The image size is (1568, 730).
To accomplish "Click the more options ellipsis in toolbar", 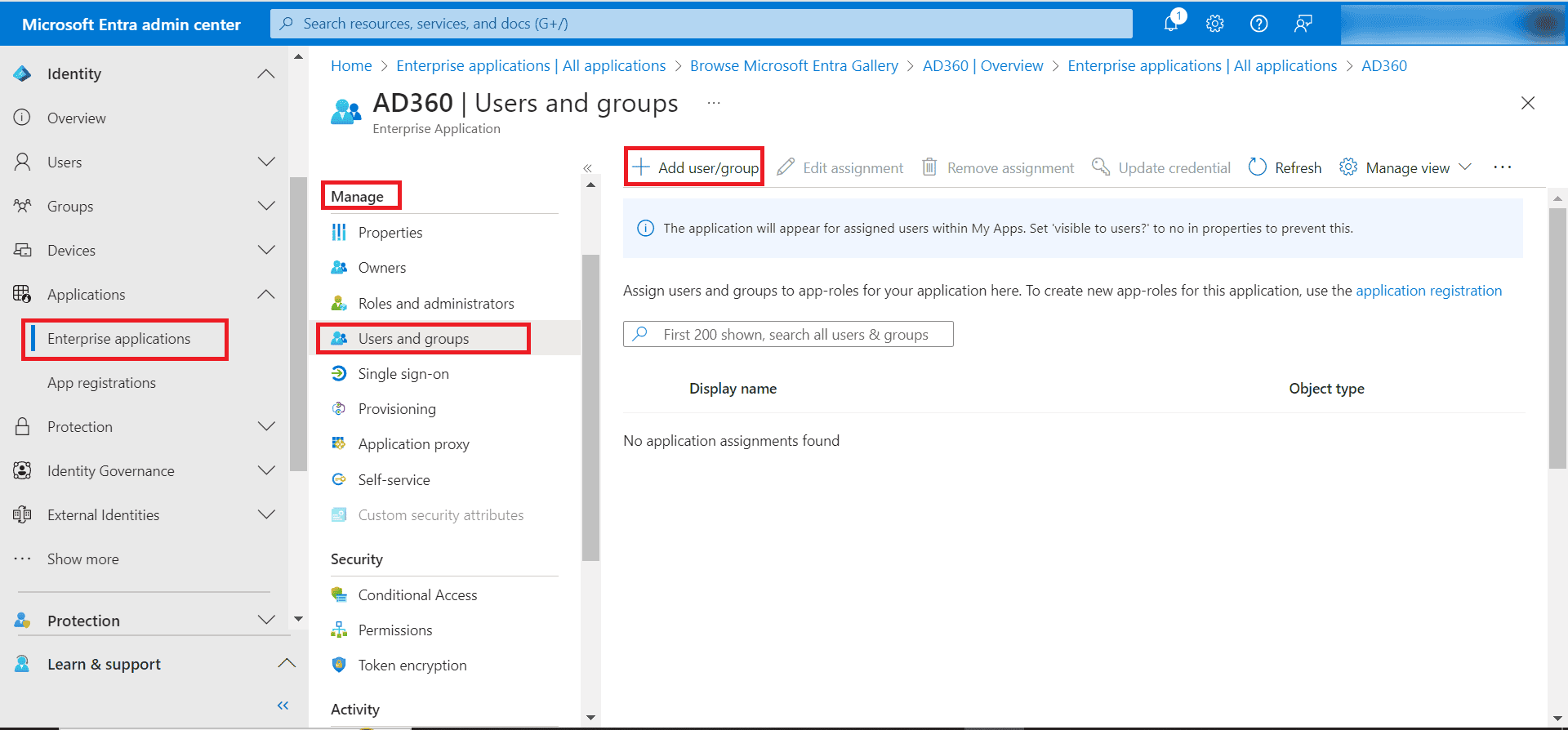I will pos(1502,167).
